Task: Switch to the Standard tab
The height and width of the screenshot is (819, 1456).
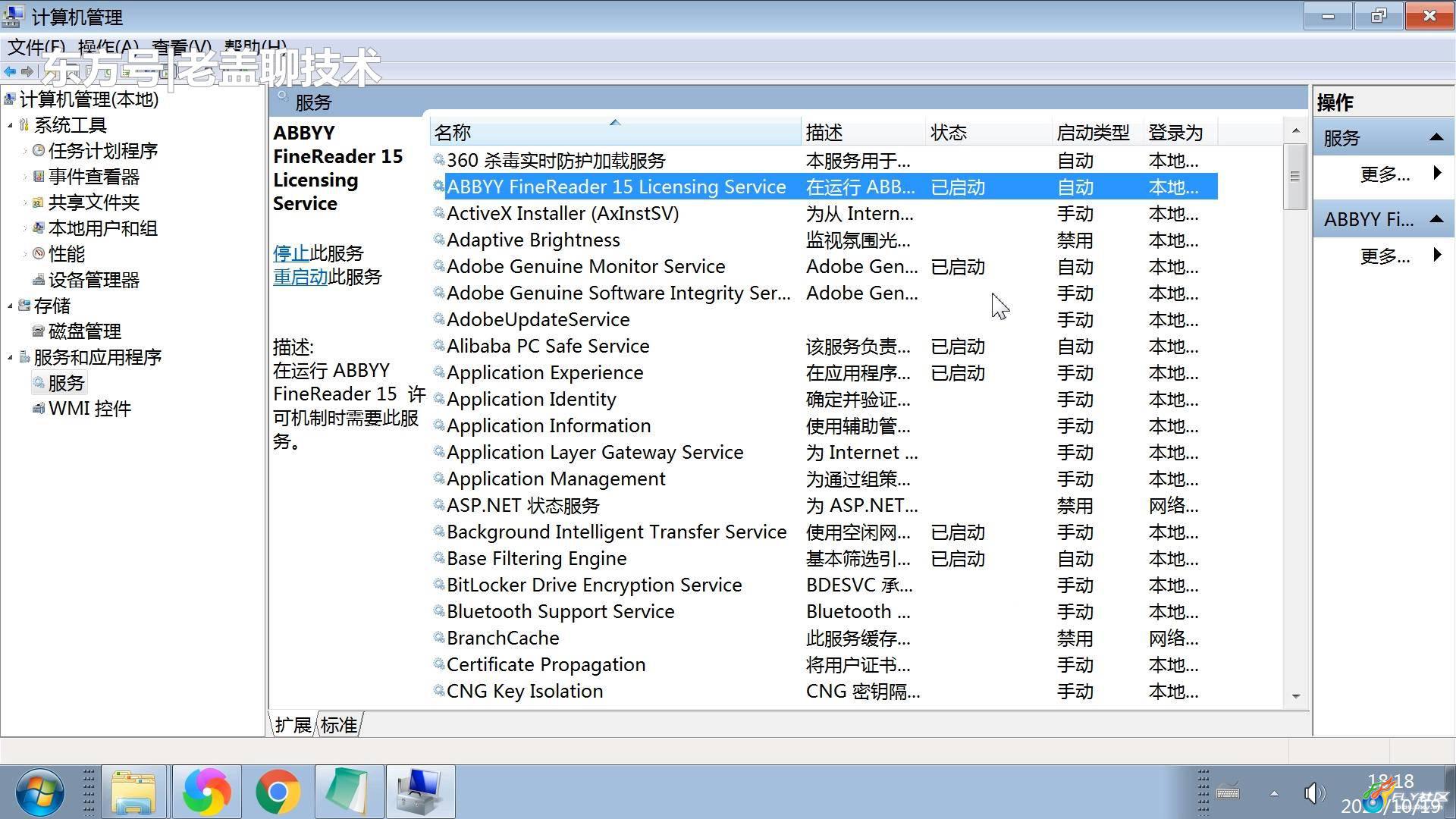Action: 338,725
